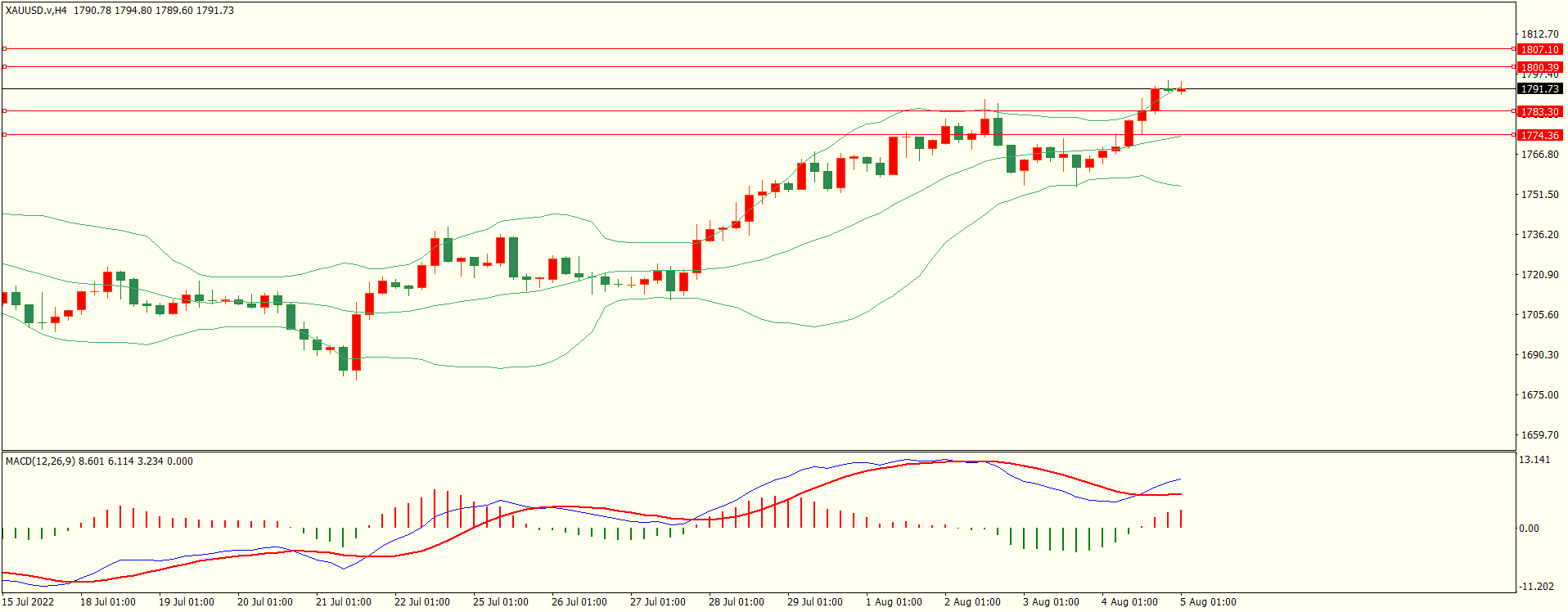1568x612 pixels.
Task: Click the 4 Aug 01:00 time label
Action: point(1129,602)
